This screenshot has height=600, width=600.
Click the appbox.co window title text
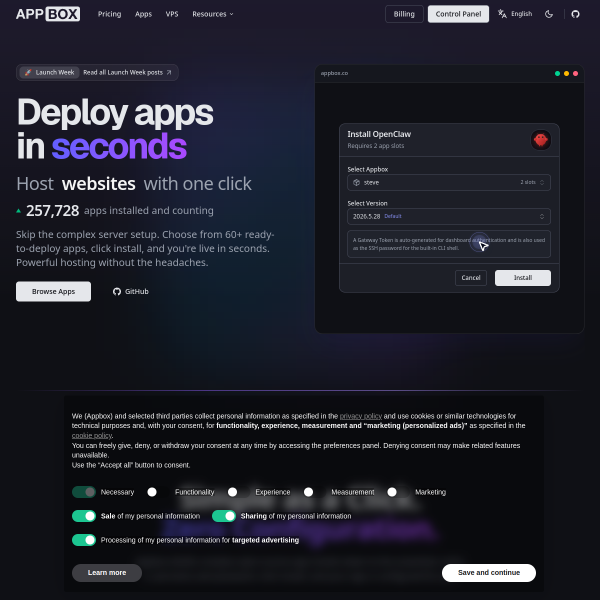334,73
